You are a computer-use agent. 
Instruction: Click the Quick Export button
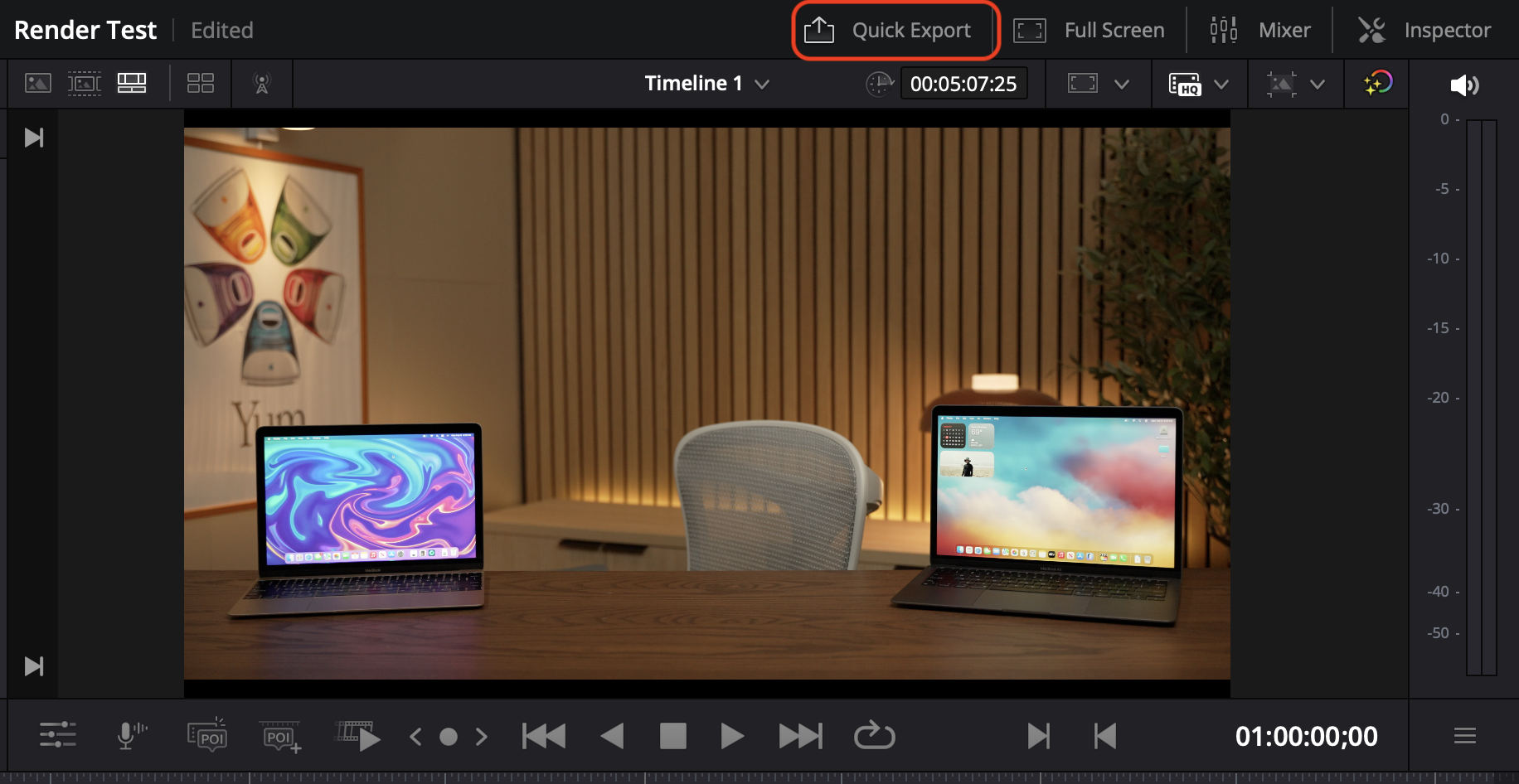tap(894, 31)
